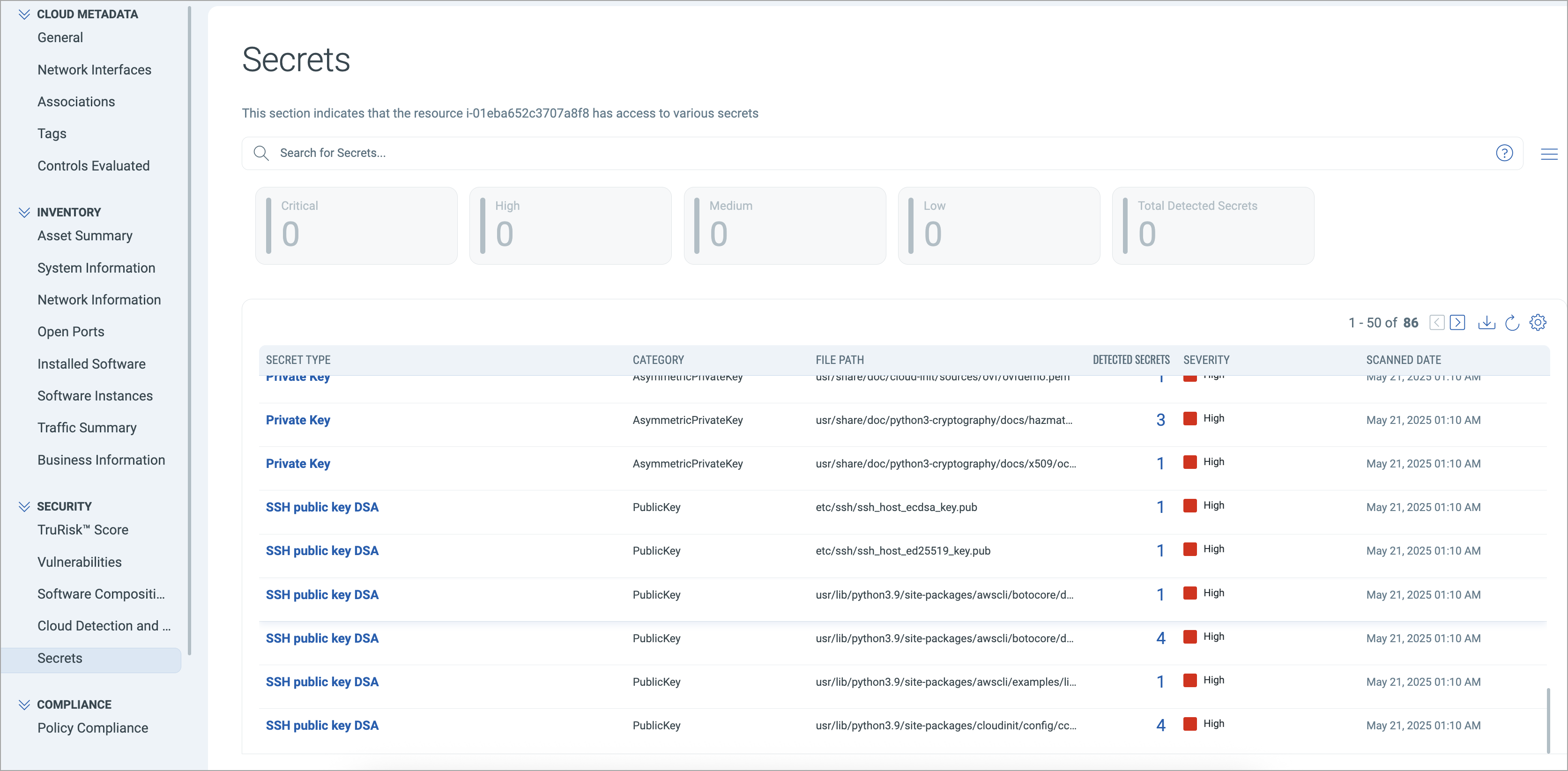Open table settings gear

pyautogui.click(x=1538, y=323)
